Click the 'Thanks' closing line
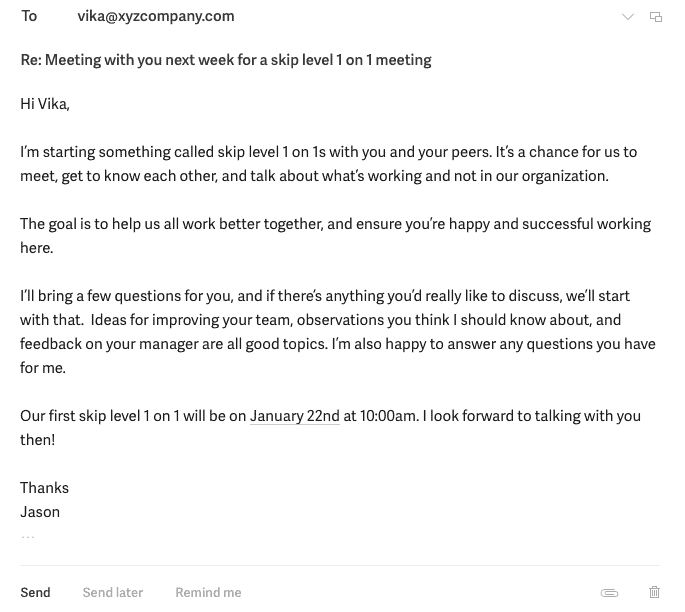685x612 pixels. coord(45,488)
